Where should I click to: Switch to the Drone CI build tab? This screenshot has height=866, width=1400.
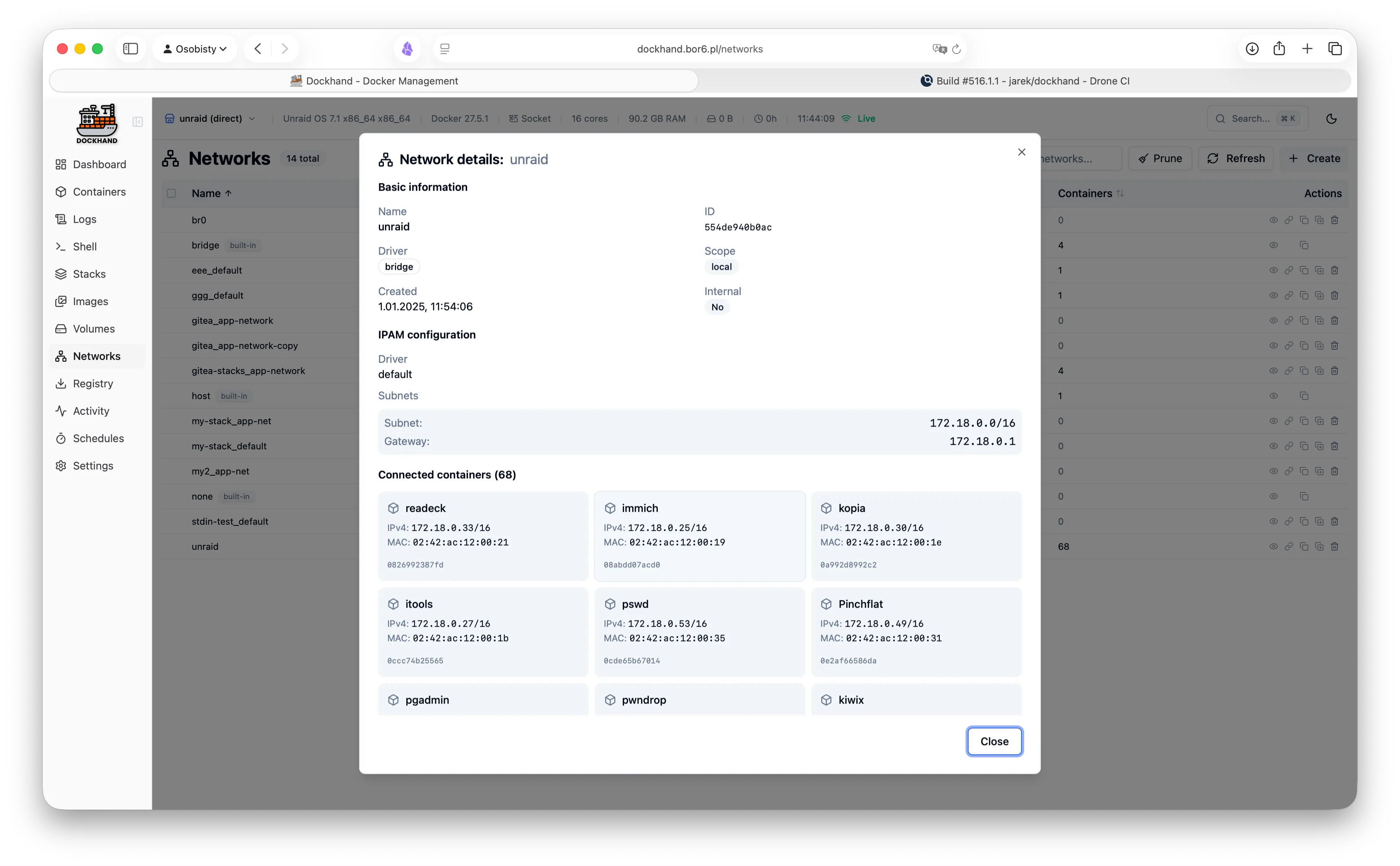[1025, 81]
